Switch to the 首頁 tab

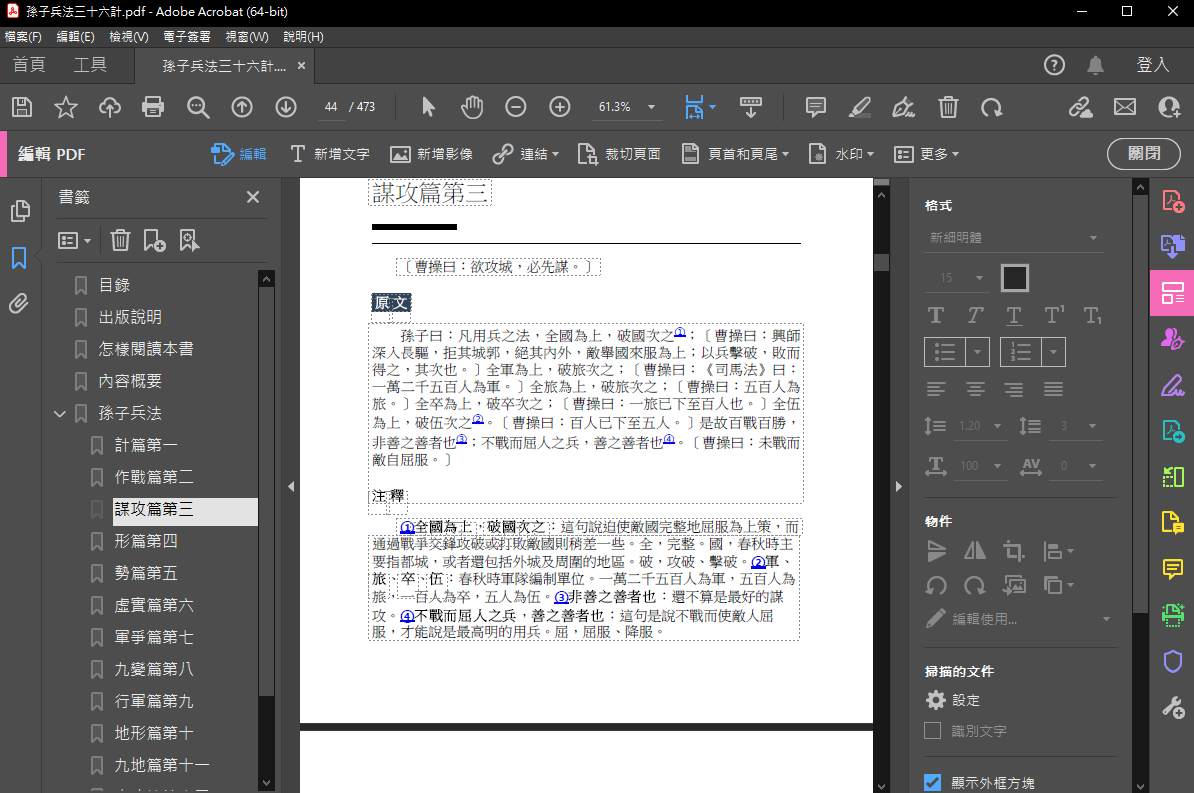click(29, 65)
